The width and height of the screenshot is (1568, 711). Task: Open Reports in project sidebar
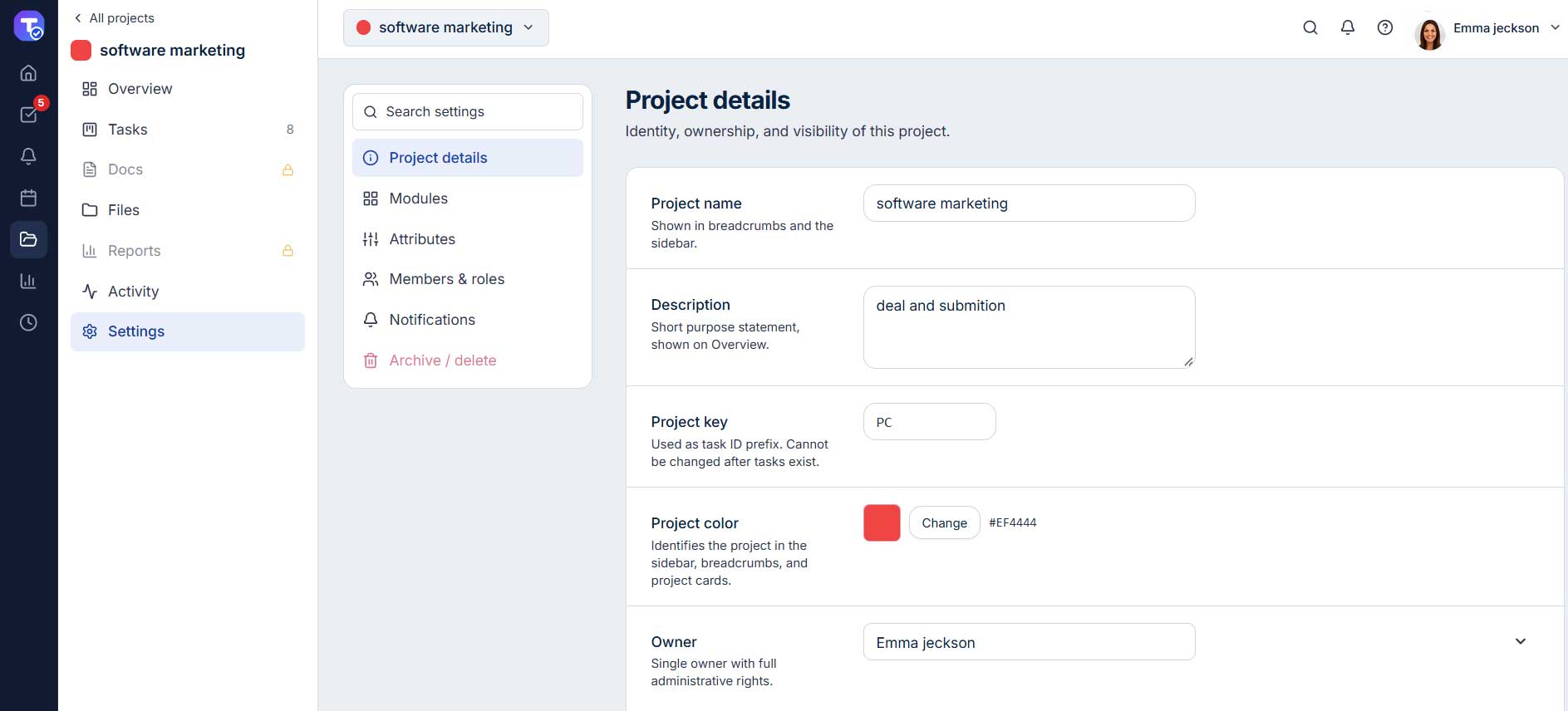click(x=188, y=251)
